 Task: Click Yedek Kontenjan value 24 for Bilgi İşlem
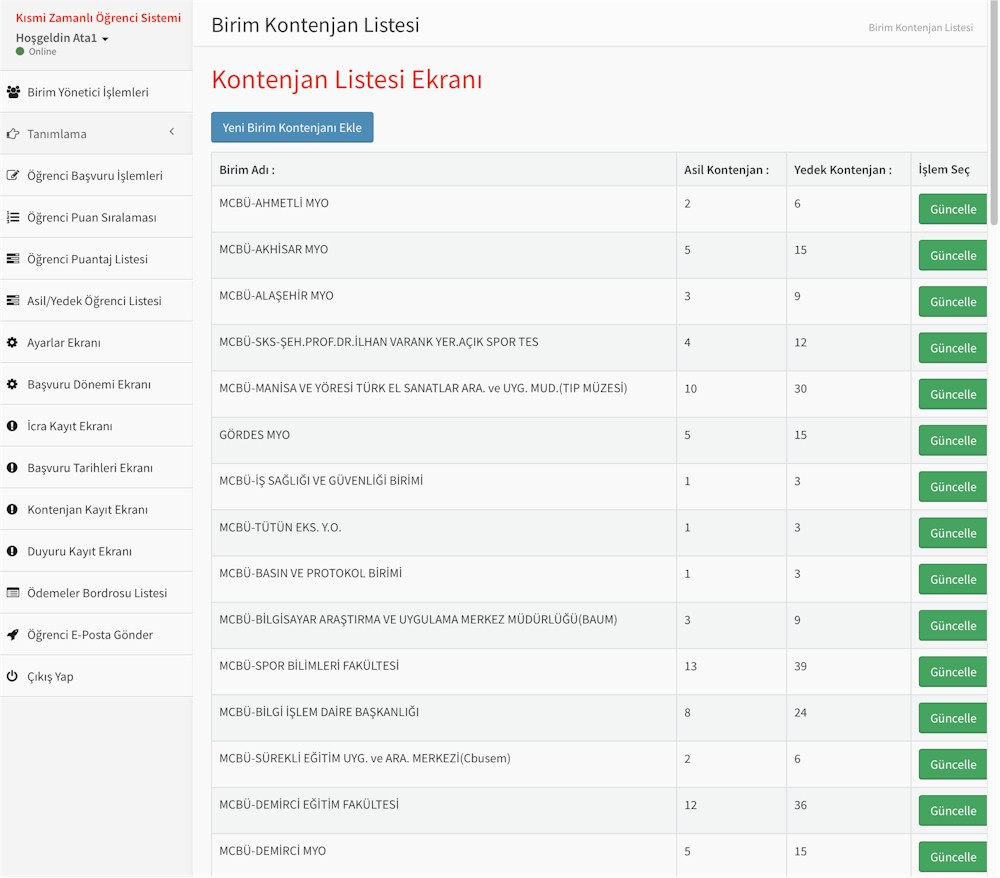[x=800, y=713]
